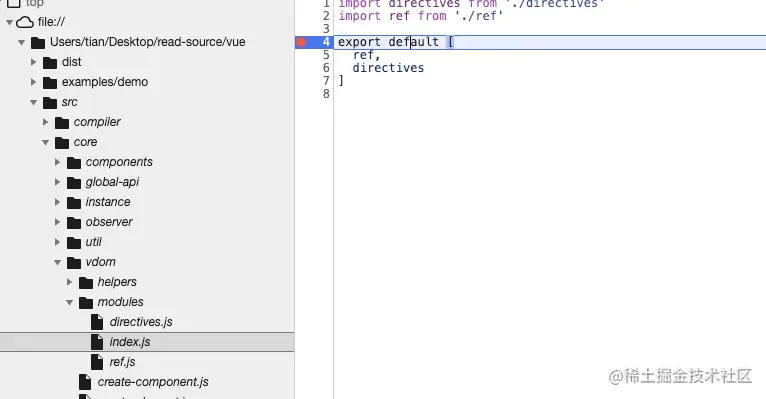The height and width of the screenshot is (399, 766).
Task: Click the folder icon for src
Action: coord(50,103)
